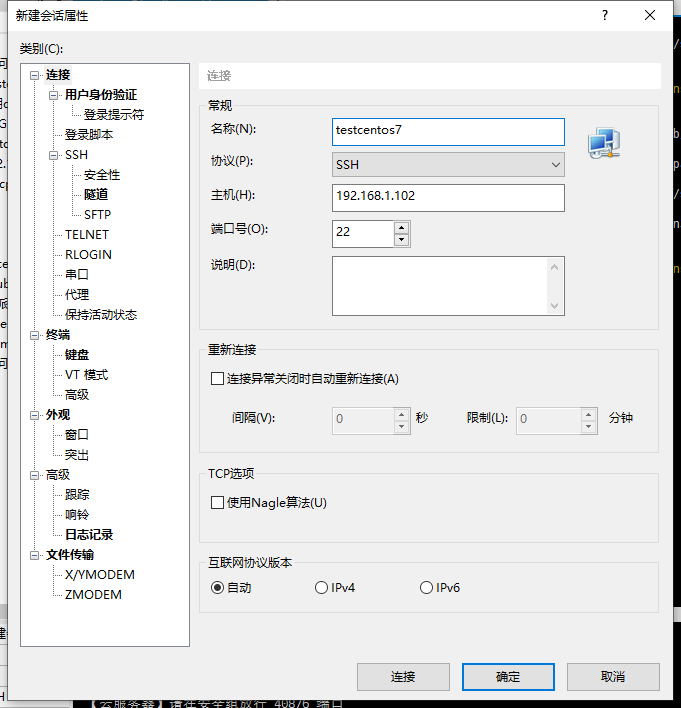The width and height of the screenshot is (681, 708).
Task: Select 外观 in the category tree
Action: click(x=58, y=415)
